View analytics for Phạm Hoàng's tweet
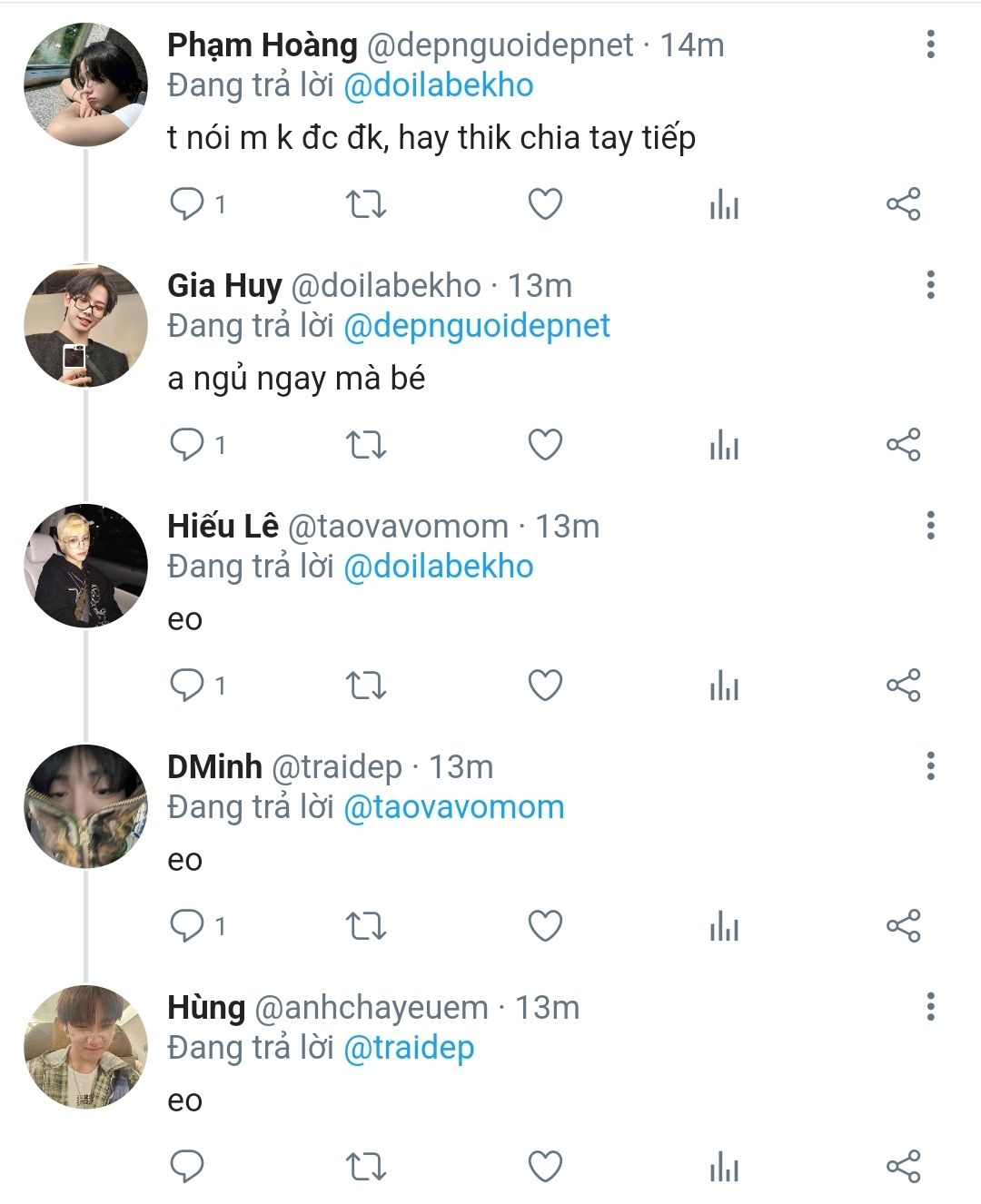The image size is (981, 1204). coord(724,204)
